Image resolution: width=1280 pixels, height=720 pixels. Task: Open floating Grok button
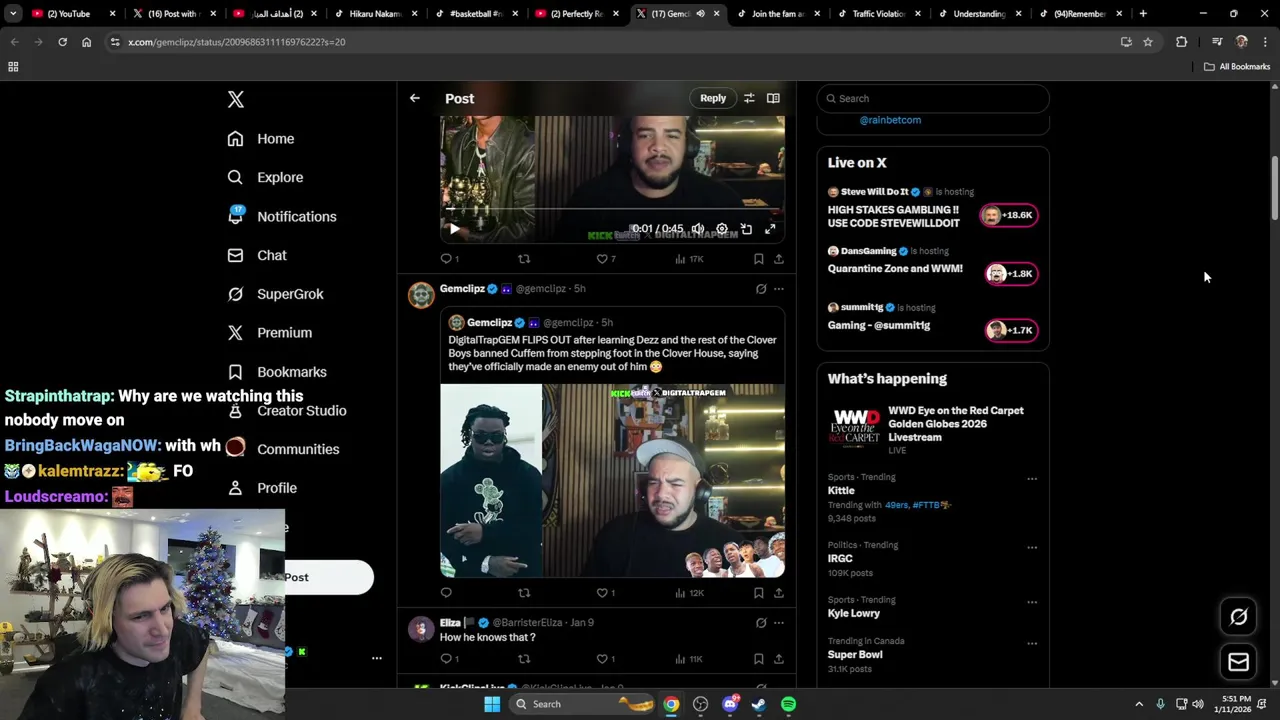1238,617
